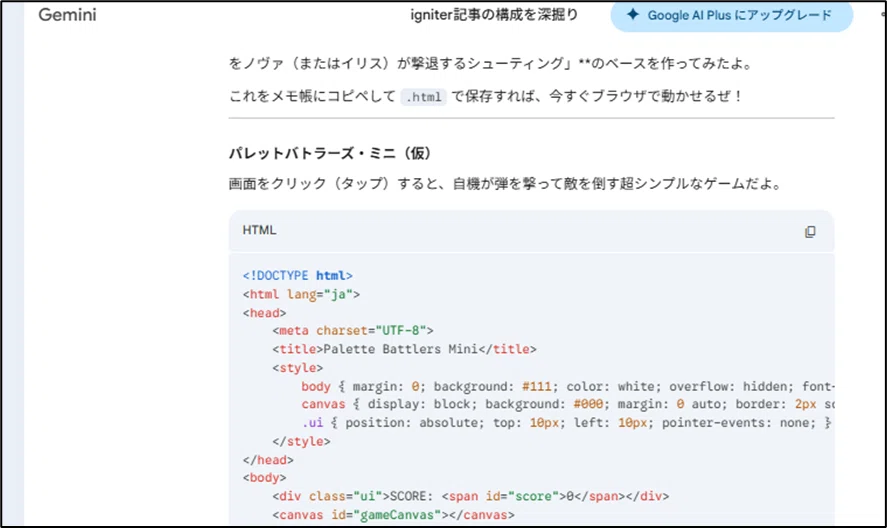This screenshot has height=528, width=887.
Task: Copy the HTML code block
Action: click(810, 231)
